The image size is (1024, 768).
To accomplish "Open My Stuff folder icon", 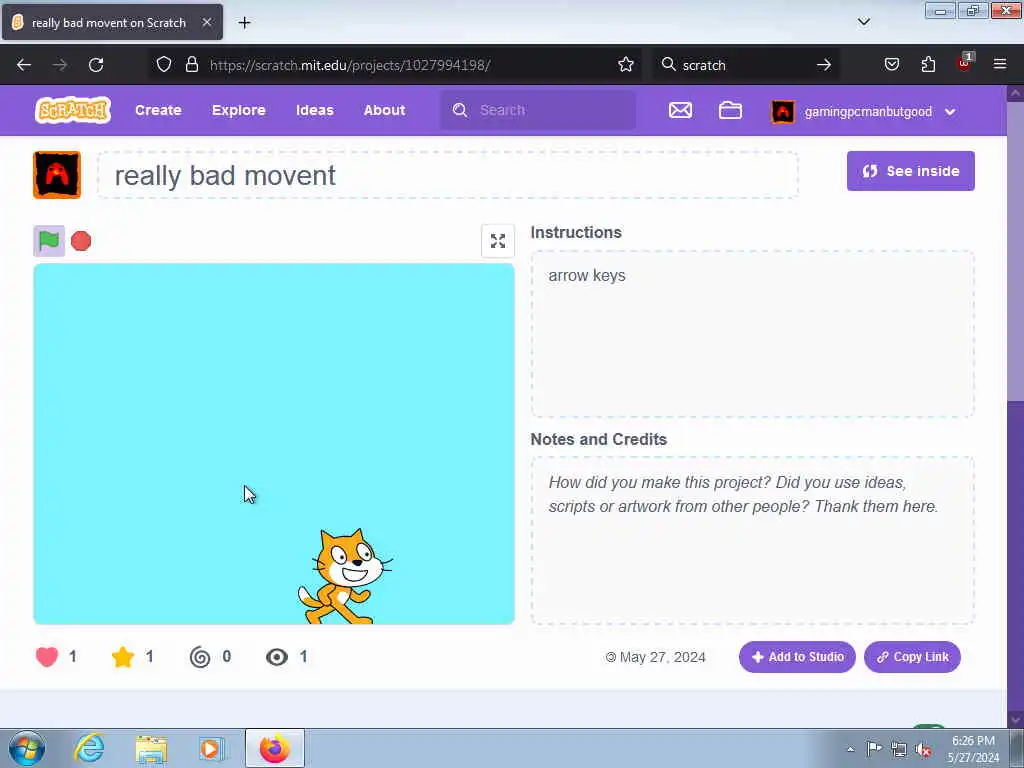I will pos(730,110).
